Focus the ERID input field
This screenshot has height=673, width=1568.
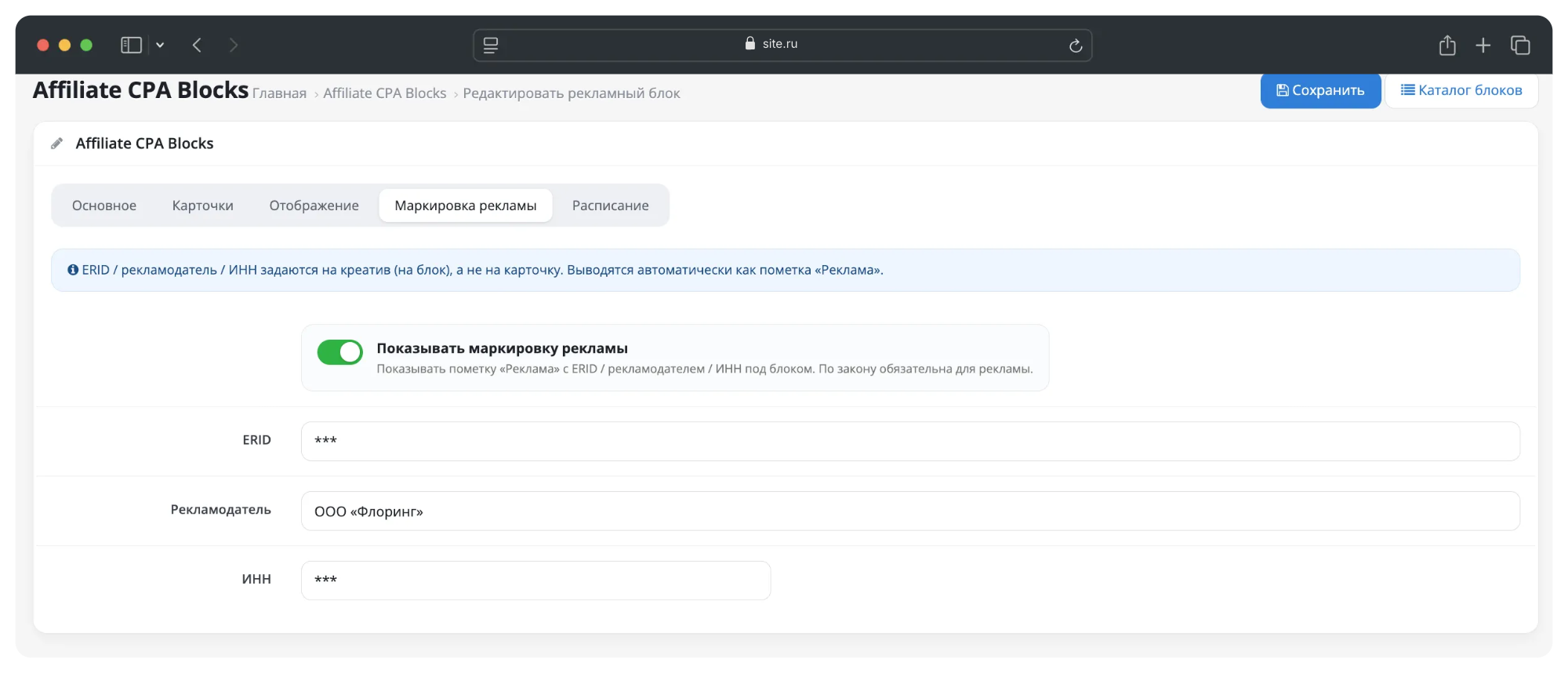(910, 441)
